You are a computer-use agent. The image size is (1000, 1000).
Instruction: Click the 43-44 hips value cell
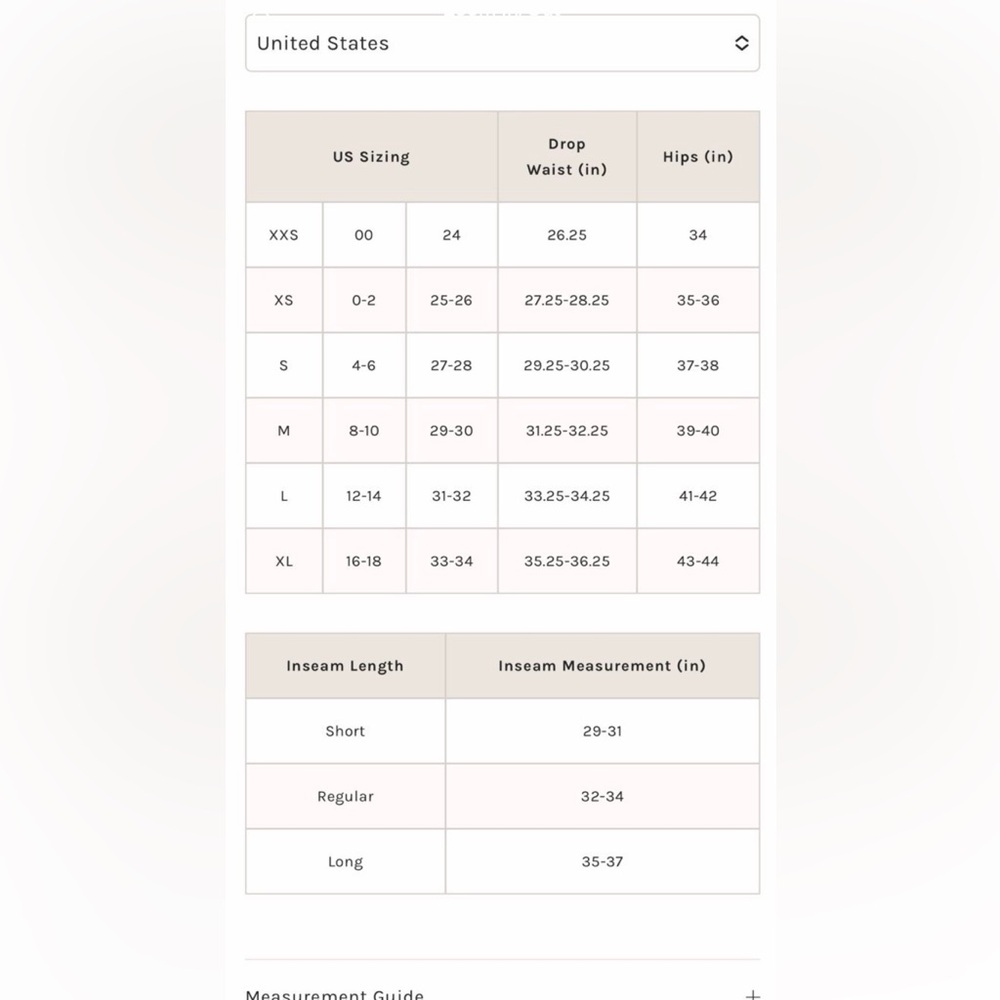pyautogui.click(x=697, y=561)
